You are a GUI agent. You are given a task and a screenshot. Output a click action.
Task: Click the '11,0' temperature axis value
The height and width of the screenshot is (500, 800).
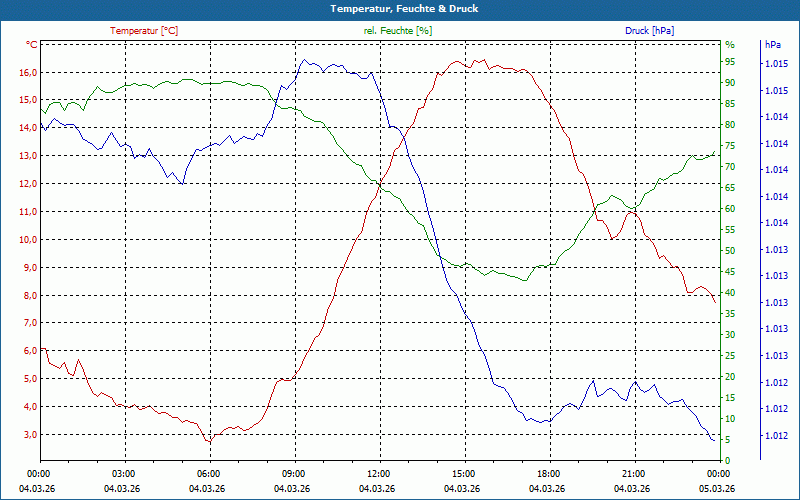(28, 212)
